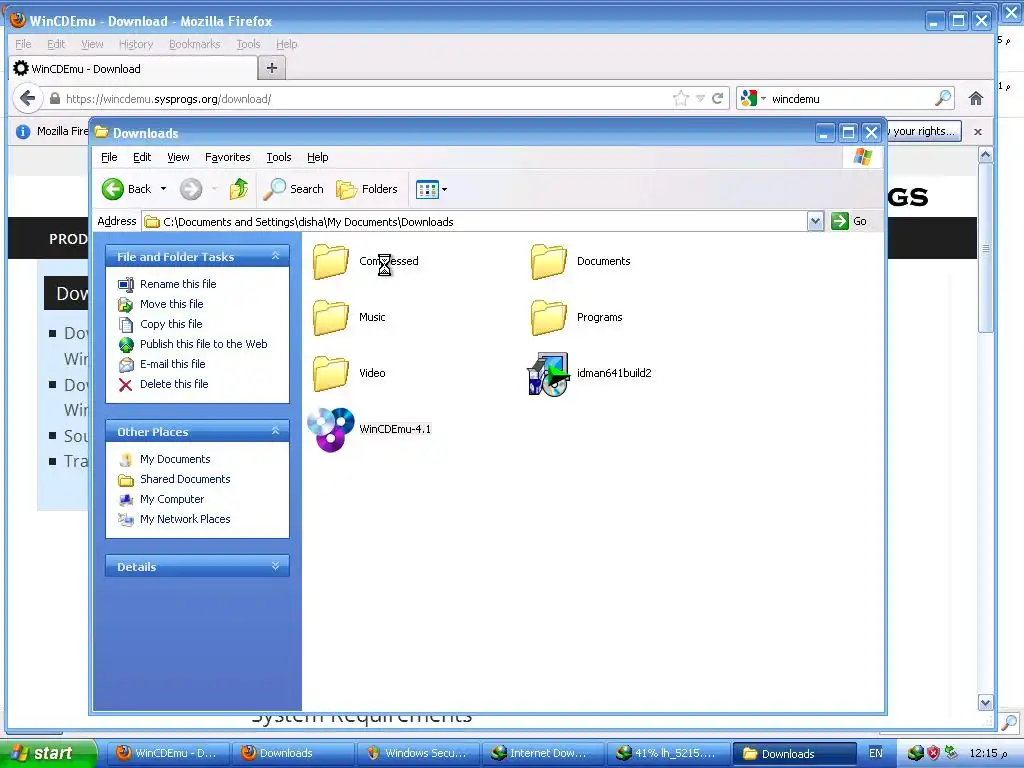This screenshot has height=768, width=1024.
Task: Go up one folder level
Action: [x=239, y=189]
